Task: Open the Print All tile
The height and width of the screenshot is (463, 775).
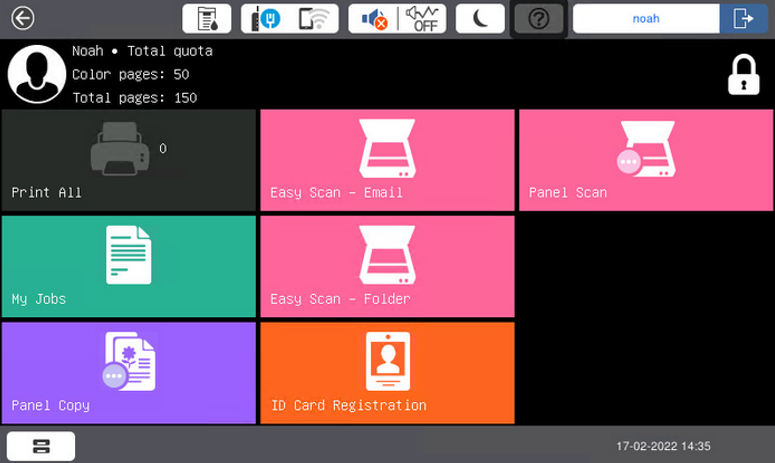Action: (129, 160)
